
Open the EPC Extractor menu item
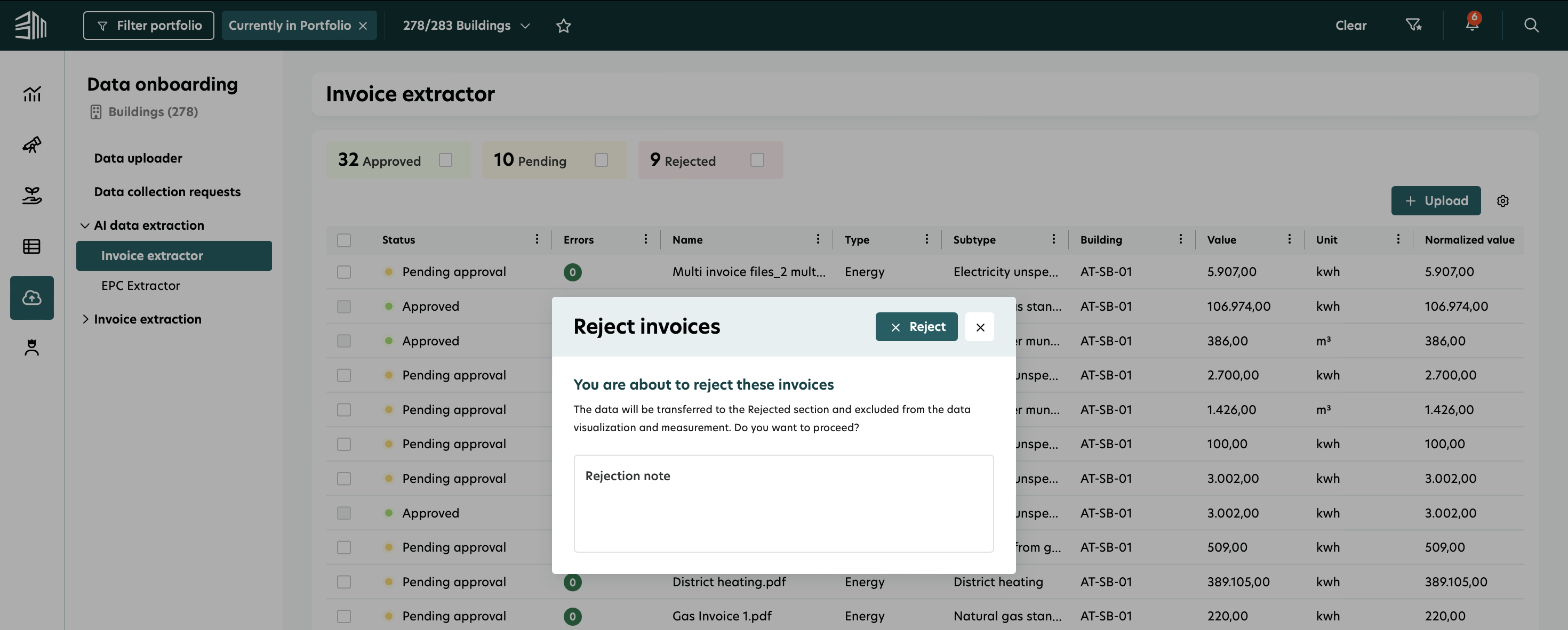click(141, 286)
